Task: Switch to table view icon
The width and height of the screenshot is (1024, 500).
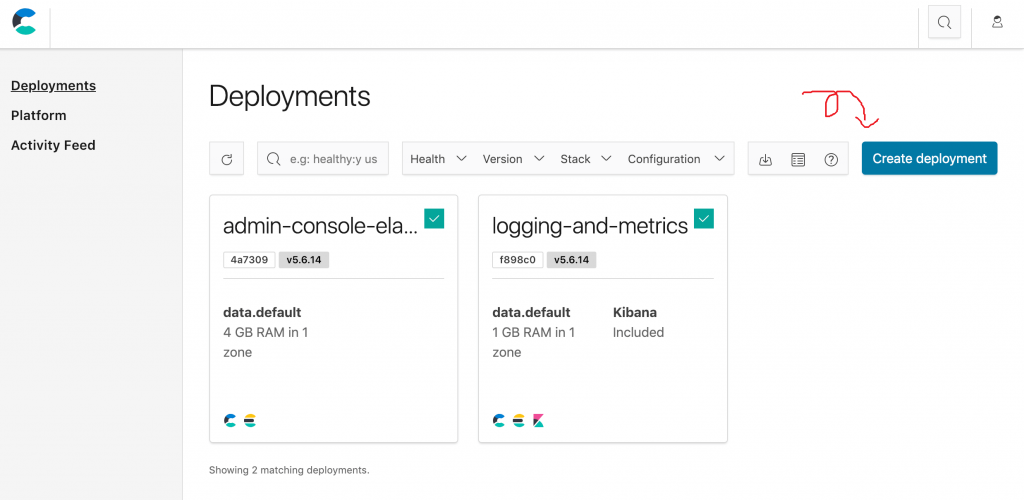Action: pyautogui.click(x=798, y=159)
